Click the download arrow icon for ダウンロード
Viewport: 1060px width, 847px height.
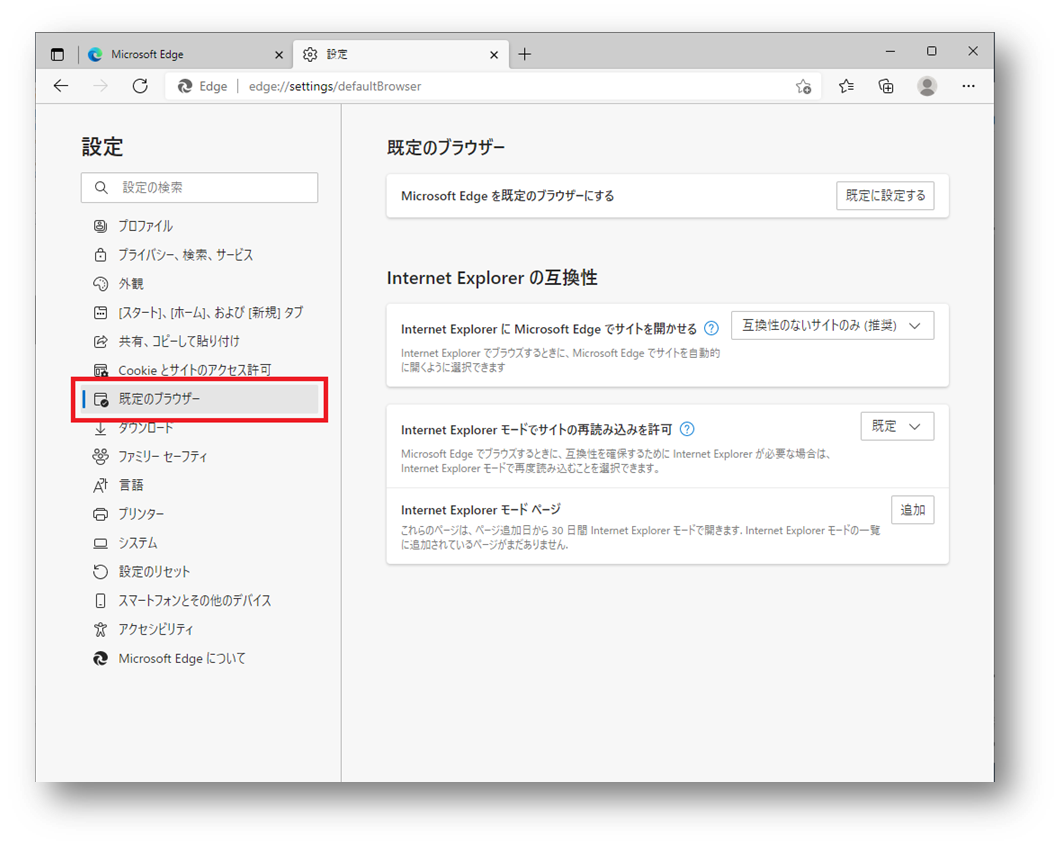(x=100, y=428)
